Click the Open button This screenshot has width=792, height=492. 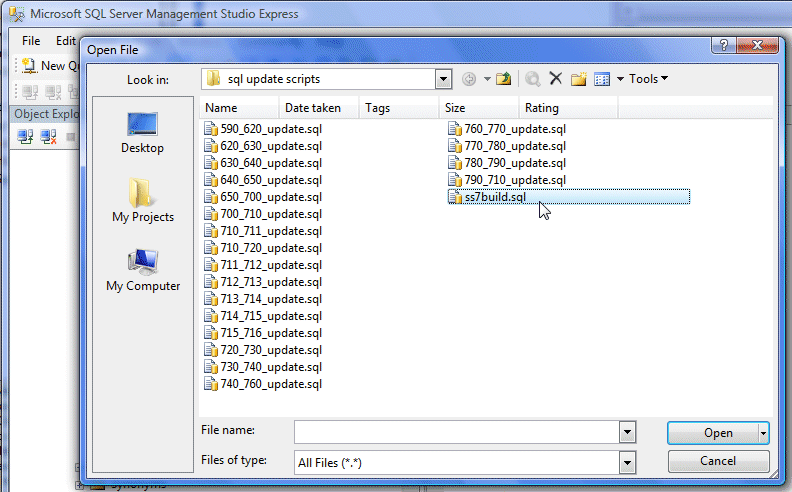coord(712,433)
